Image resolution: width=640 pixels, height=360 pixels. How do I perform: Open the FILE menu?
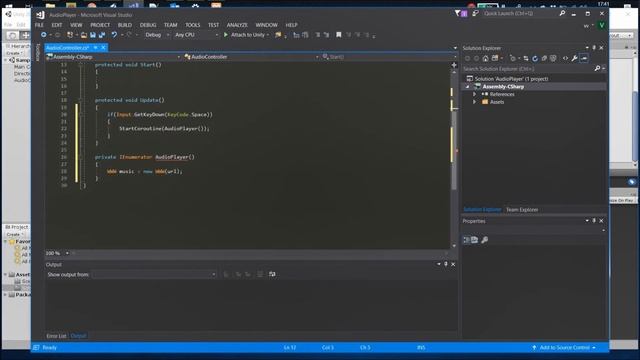[39, 25]
